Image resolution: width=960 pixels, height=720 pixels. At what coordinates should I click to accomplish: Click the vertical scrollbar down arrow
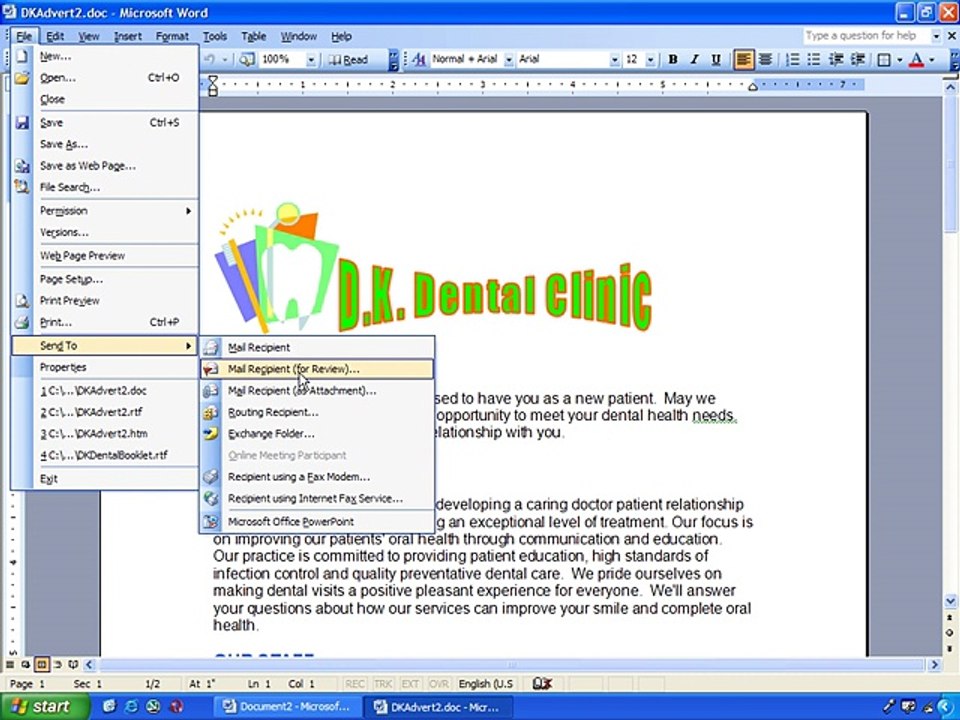(x=950, y=601)
